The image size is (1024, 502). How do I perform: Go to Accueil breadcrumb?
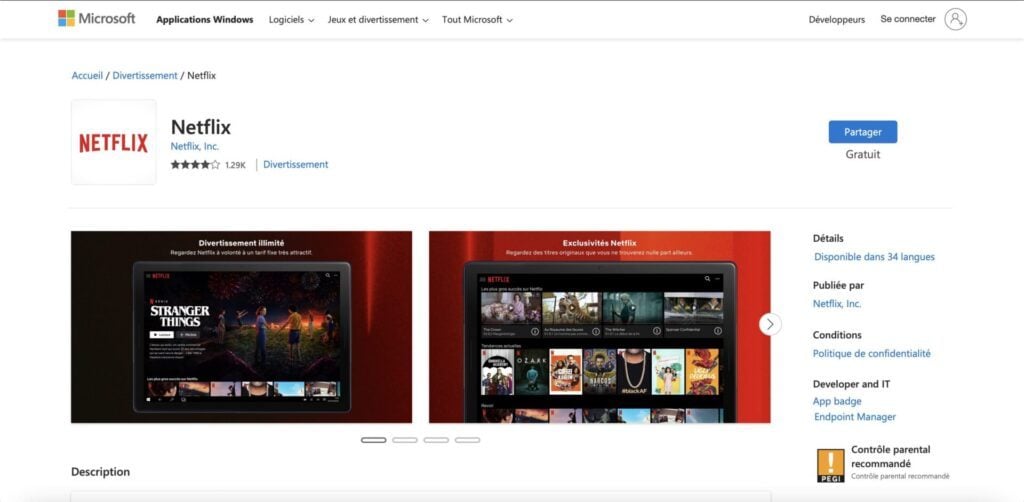tap(88, 75)
